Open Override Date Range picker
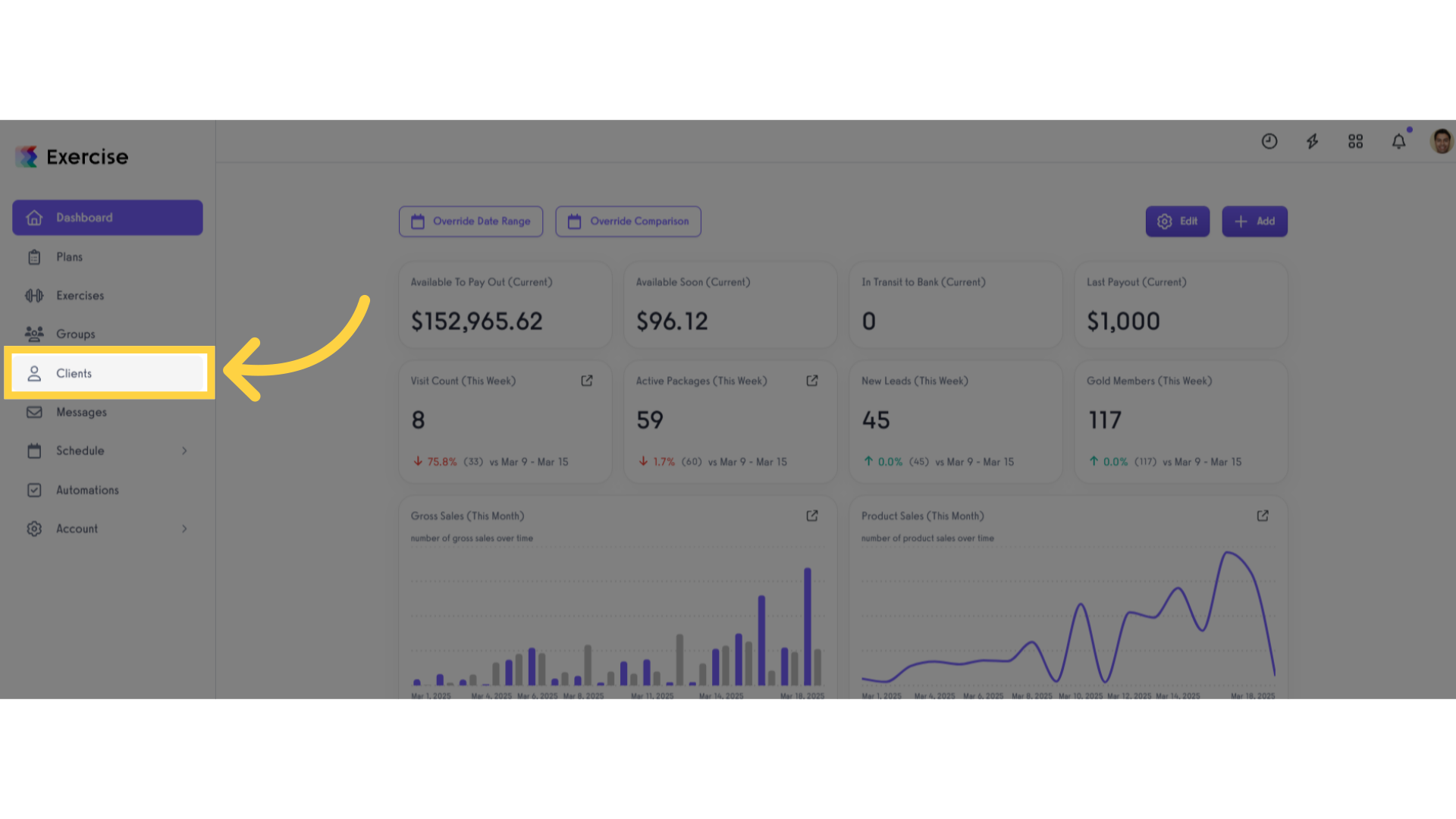 pyautogui.click(x=471, y=221)
